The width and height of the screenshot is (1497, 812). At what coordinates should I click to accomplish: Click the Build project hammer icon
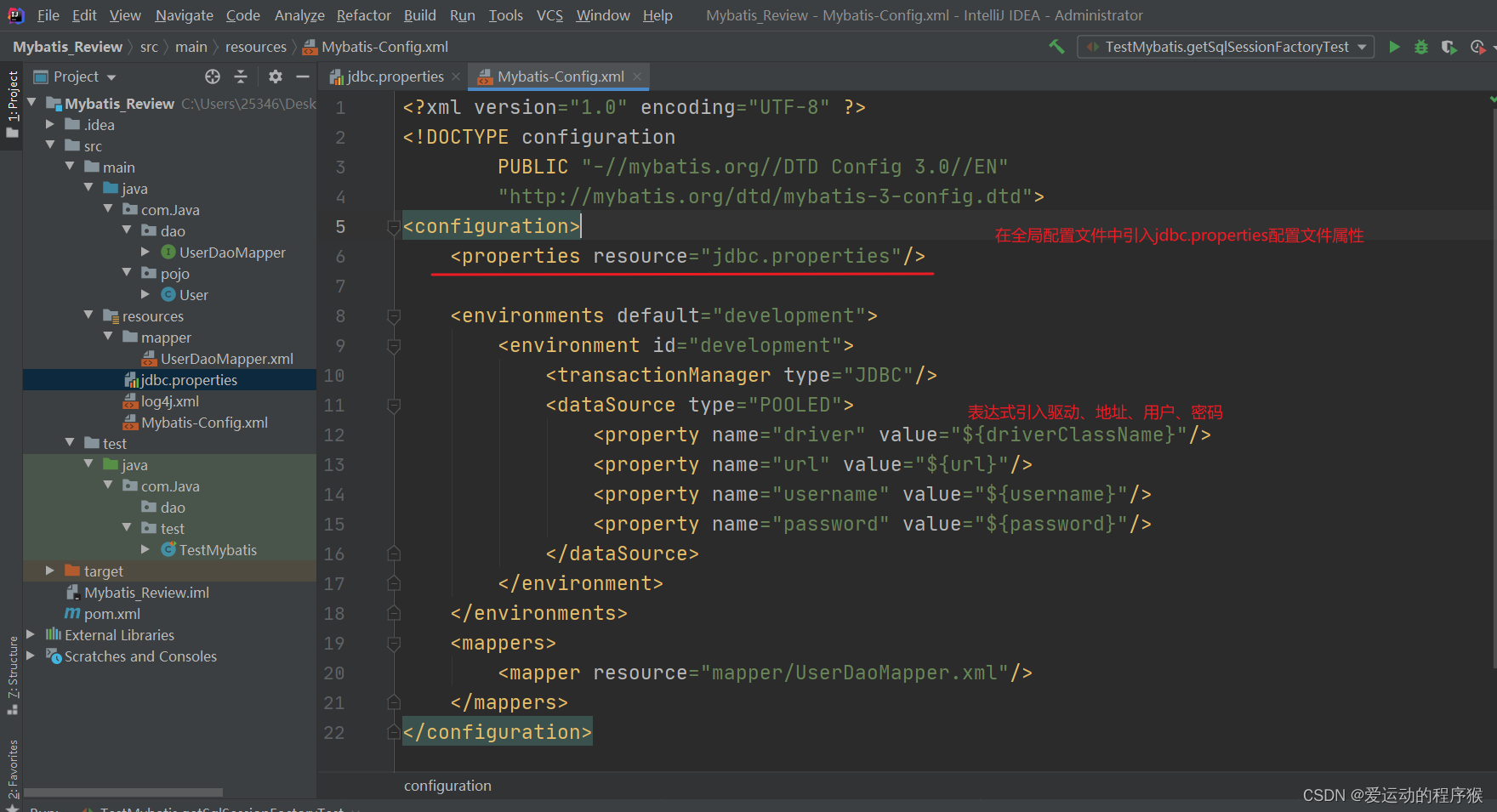point(1056,47)
